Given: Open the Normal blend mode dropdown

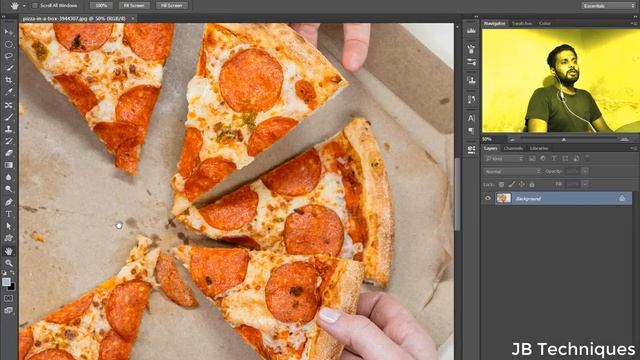Looking at the screenshot, I should (513, 171).
